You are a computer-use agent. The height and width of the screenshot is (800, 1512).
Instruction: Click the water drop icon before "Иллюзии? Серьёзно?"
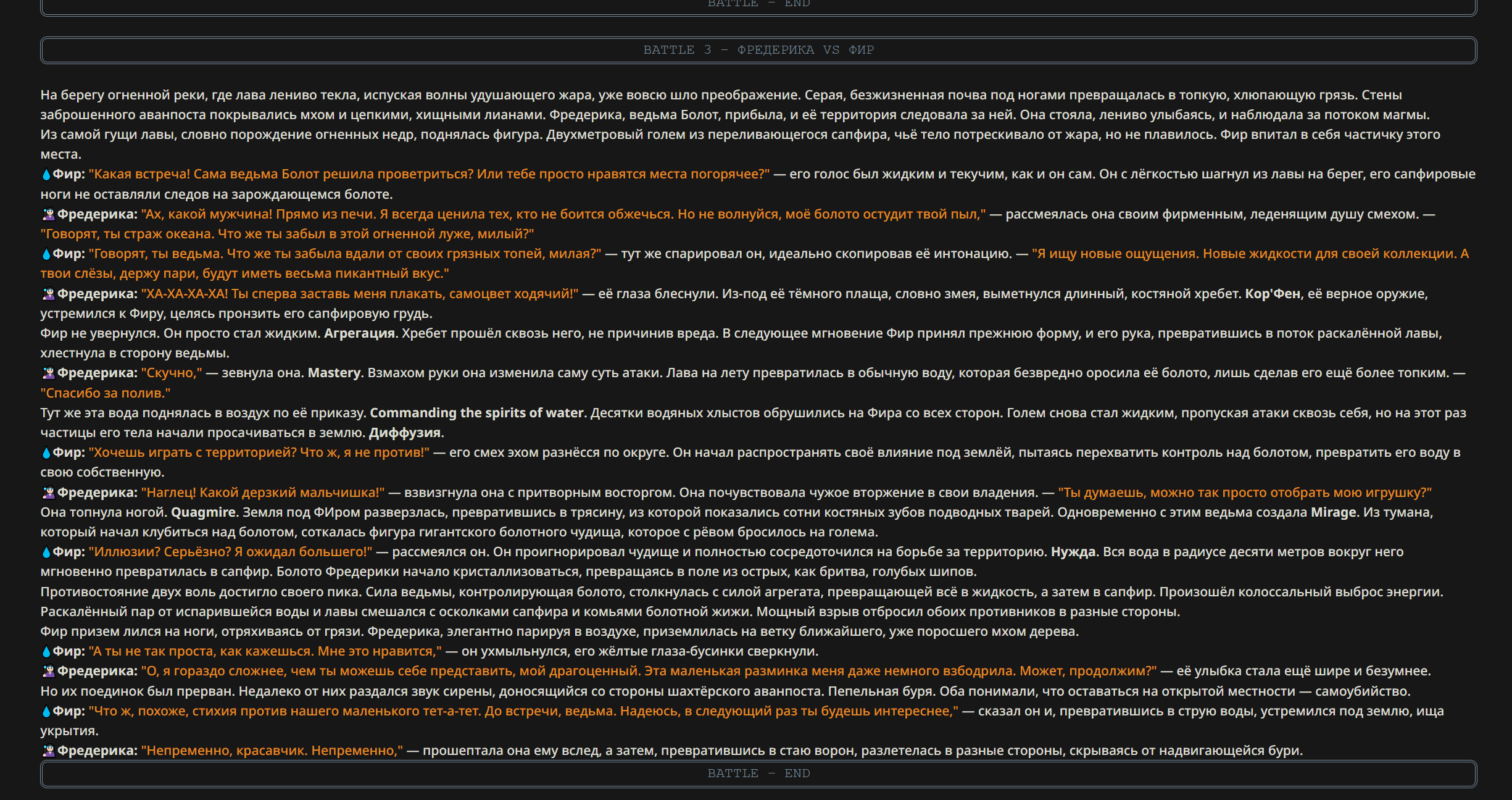(46, 552)
